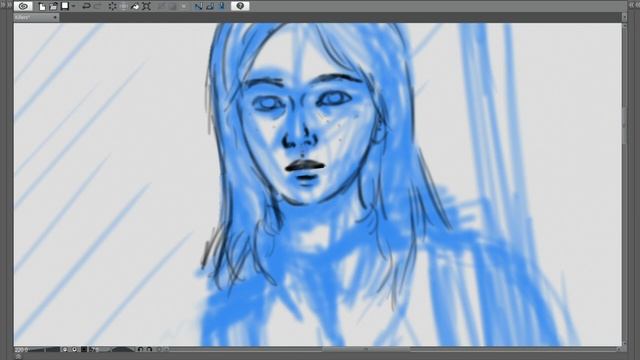Image resolution: width=640 pixels, height=360 pixels.
Task: Click the Clear (delete) icon in the command bar
Action: (x=112, y=6)
